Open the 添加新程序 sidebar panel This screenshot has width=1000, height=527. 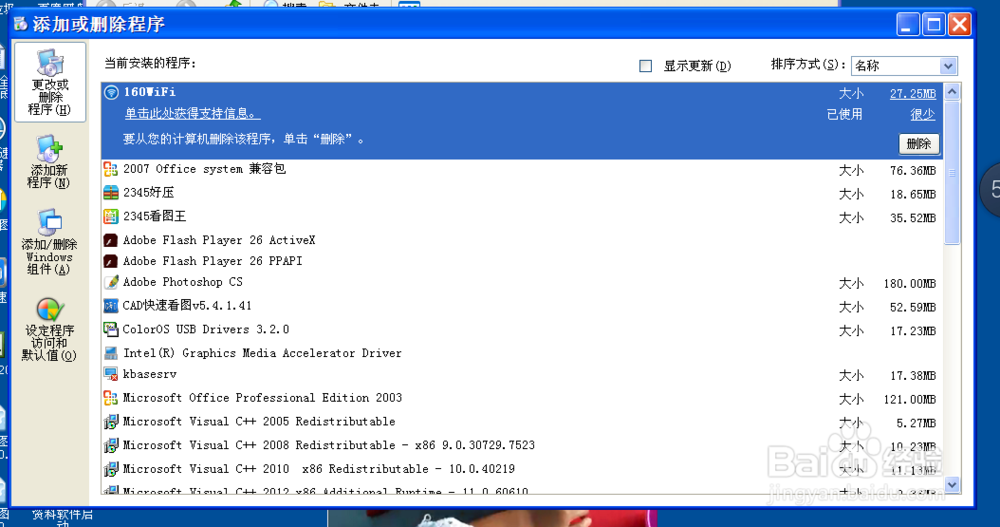(50, 162)
